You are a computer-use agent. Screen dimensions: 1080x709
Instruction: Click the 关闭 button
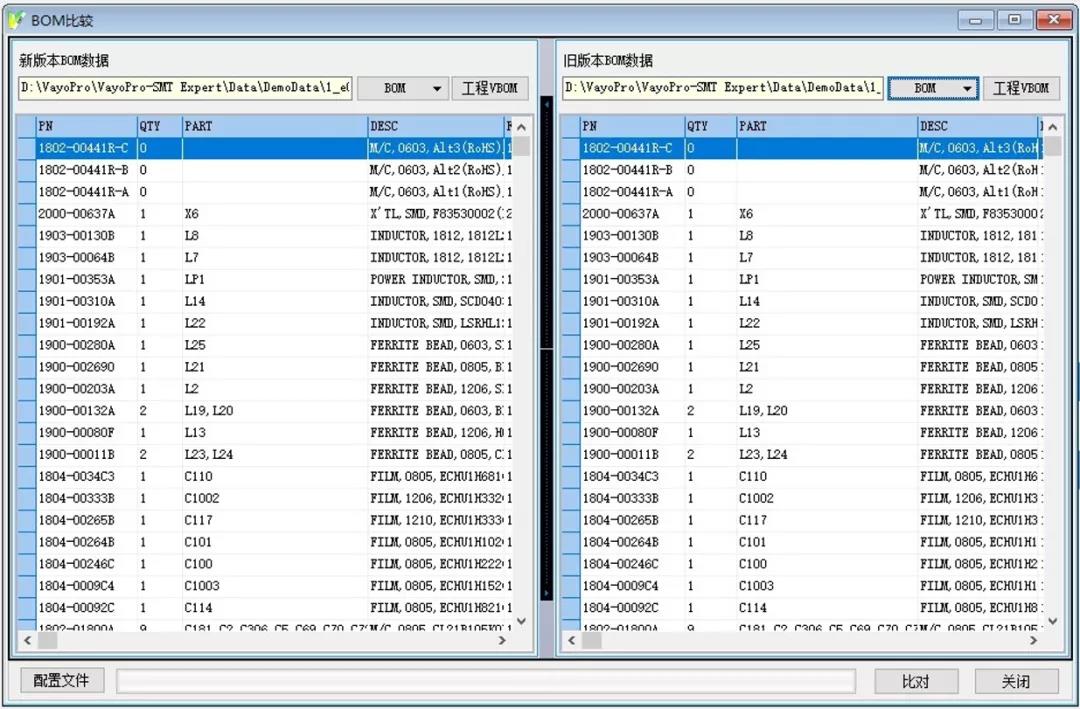click(1016, 681)
